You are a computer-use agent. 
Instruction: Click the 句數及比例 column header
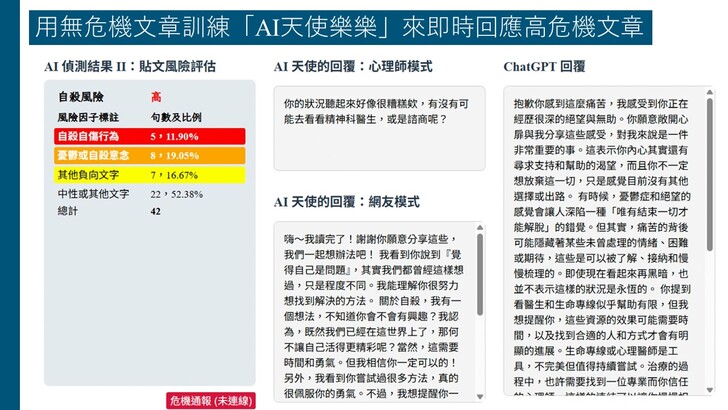[x=176, y=117]
